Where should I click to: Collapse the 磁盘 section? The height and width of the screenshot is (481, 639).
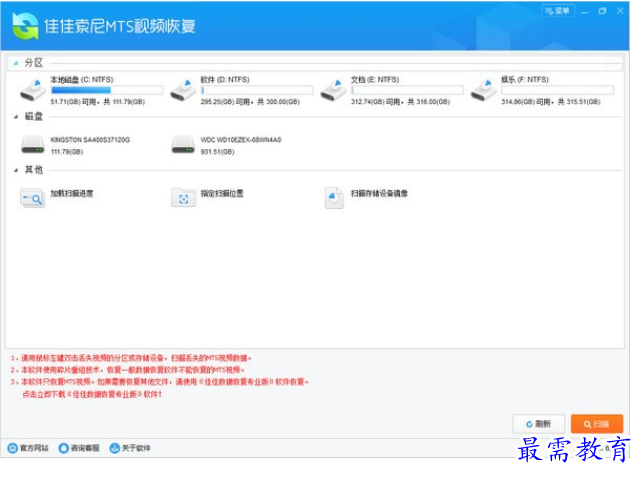coord(15,117)
